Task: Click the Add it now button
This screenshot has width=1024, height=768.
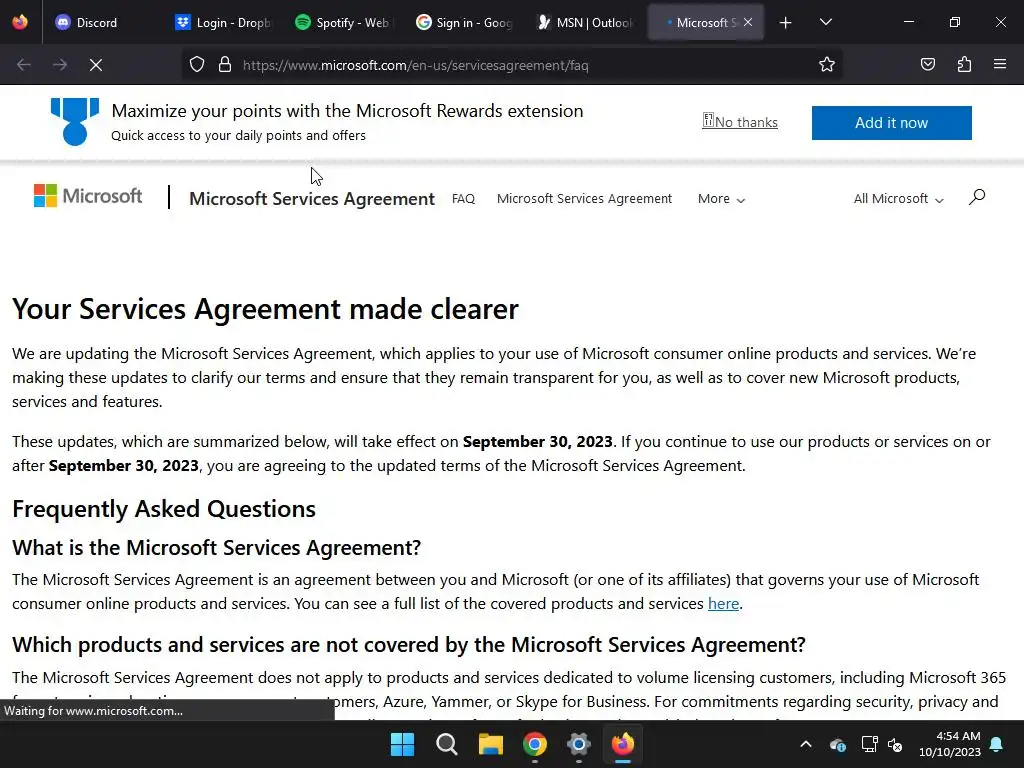Action: pos(891,123)
